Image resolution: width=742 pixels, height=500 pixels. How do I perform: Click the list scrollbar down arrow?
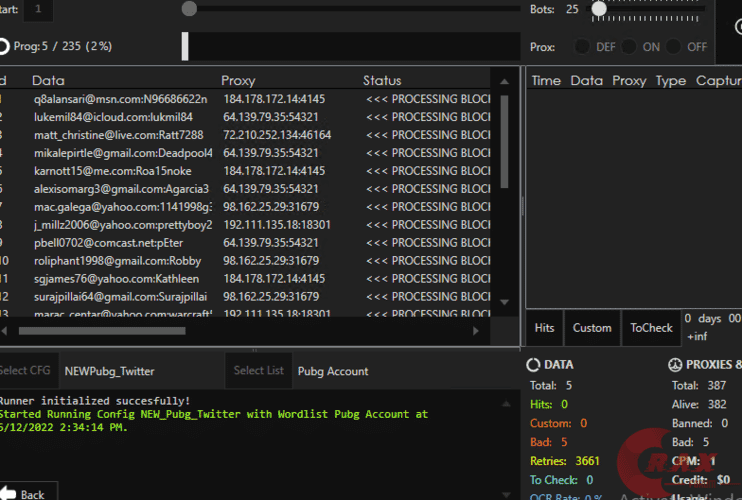[x=504, y=301]
